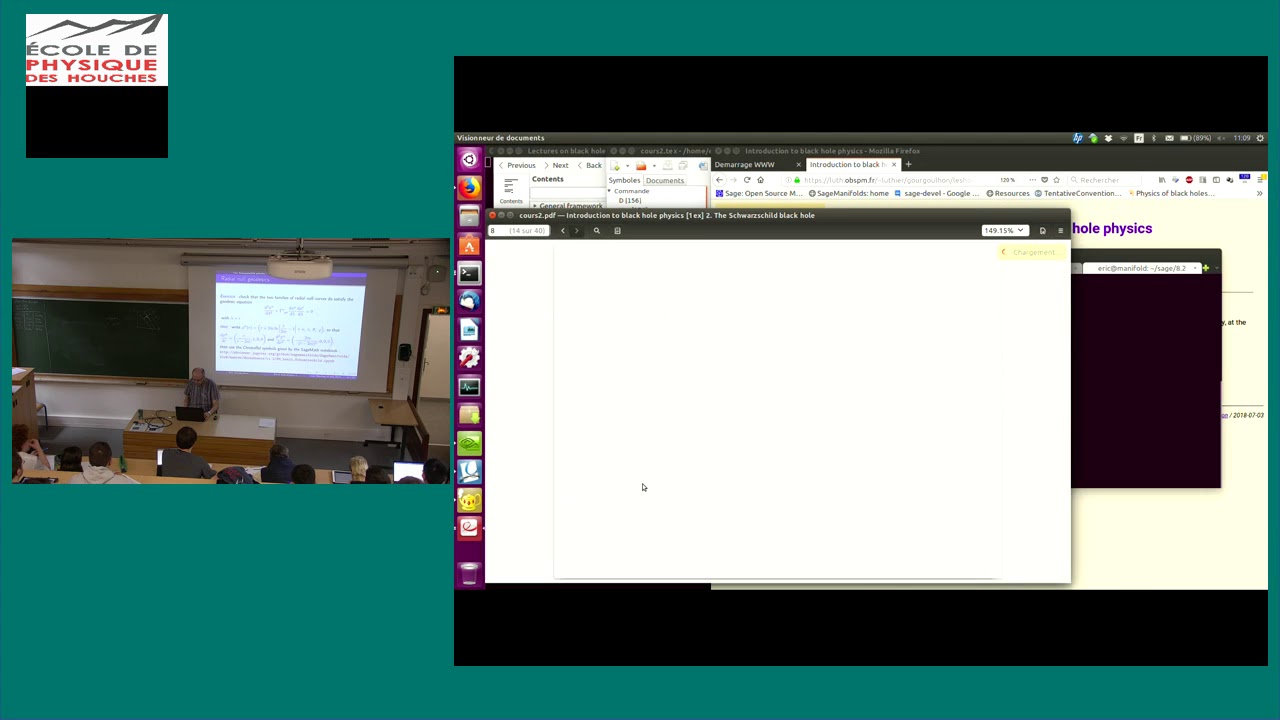
Task: Toggle the PDF viewer sidebar icon
Action: pos(617,231)
